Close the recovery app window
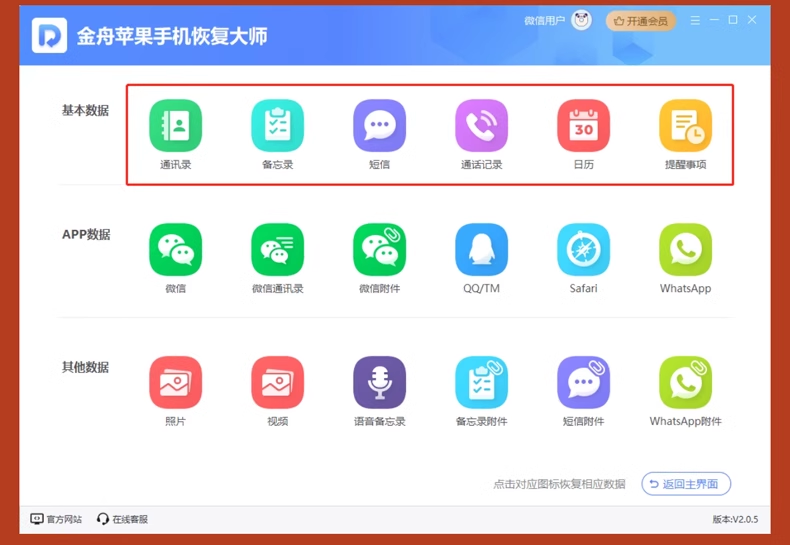790x545 pixels. [752, 20]
